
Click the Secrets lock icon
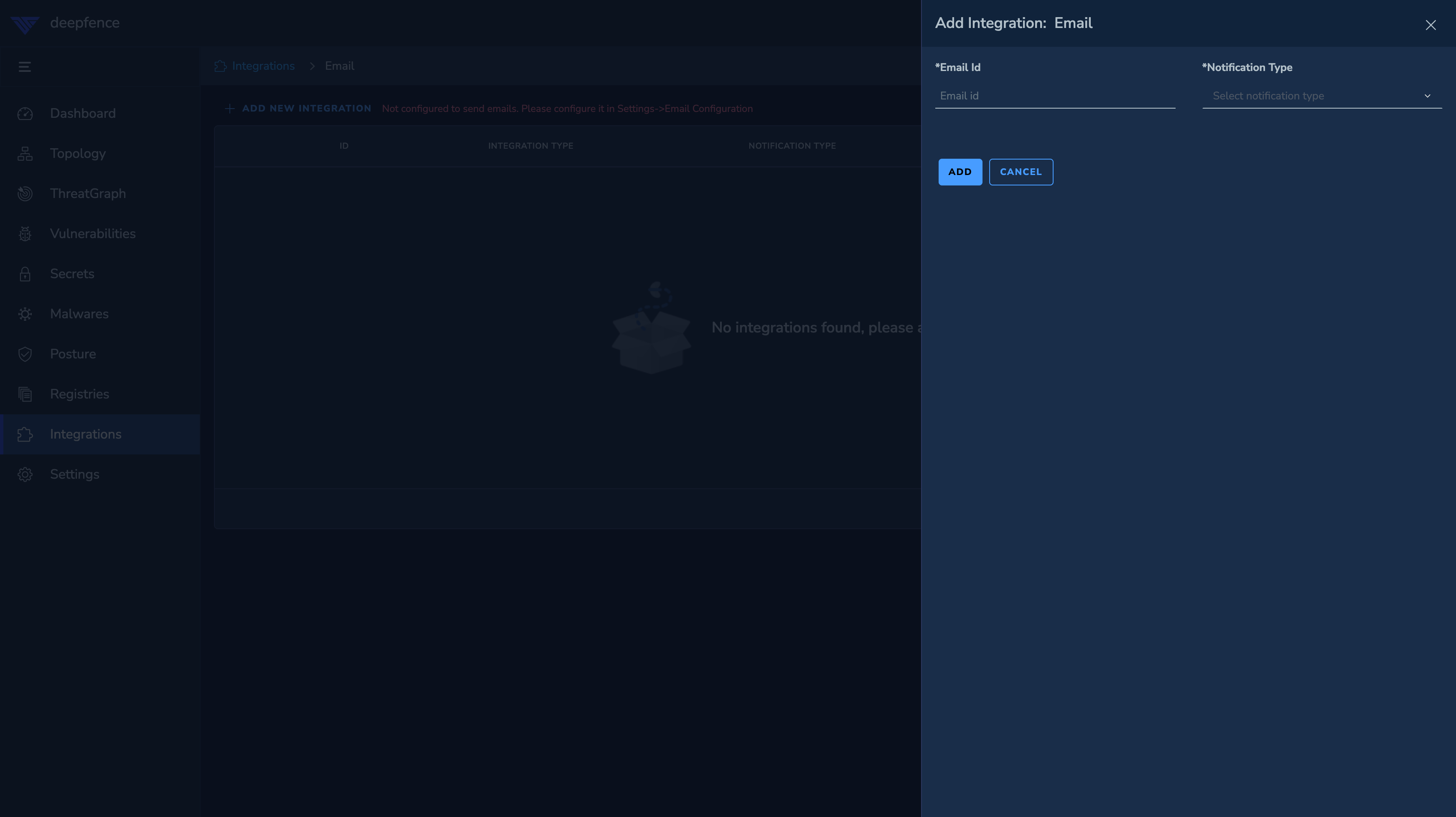pyautogui.click(x=25, y=274)
